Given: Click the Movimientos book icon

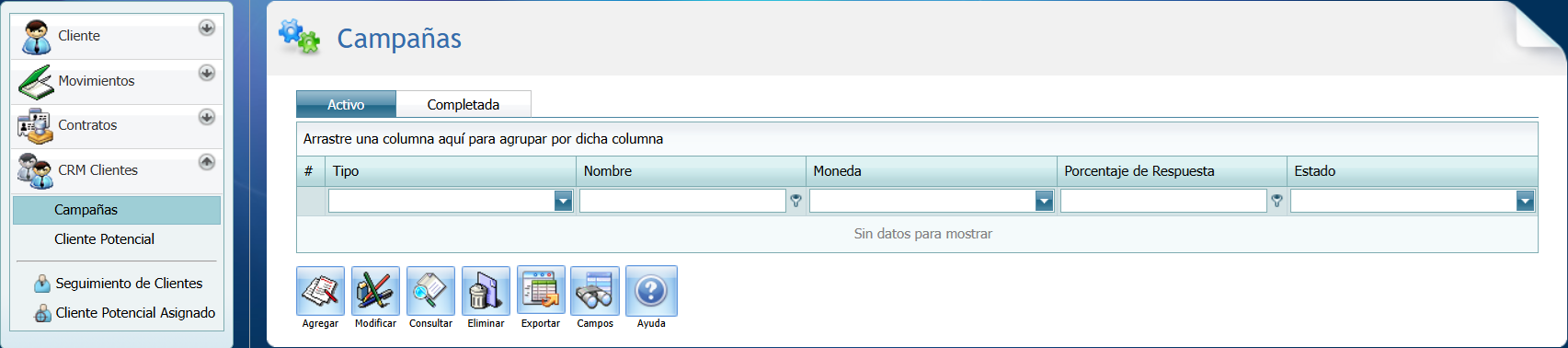Looking at the screenshot, I should click(36, 82).
